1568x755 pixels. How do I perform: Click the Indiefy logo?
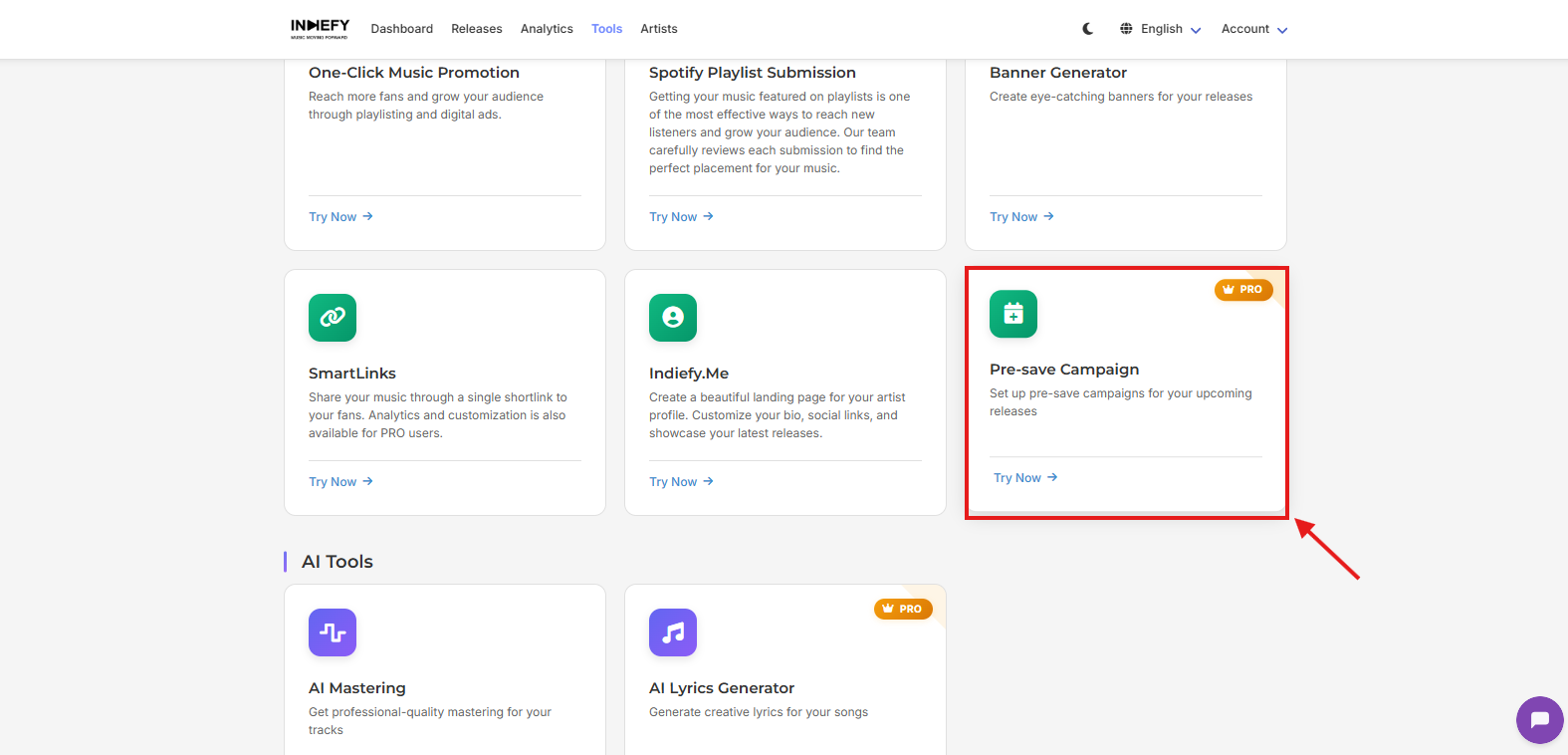320,29
